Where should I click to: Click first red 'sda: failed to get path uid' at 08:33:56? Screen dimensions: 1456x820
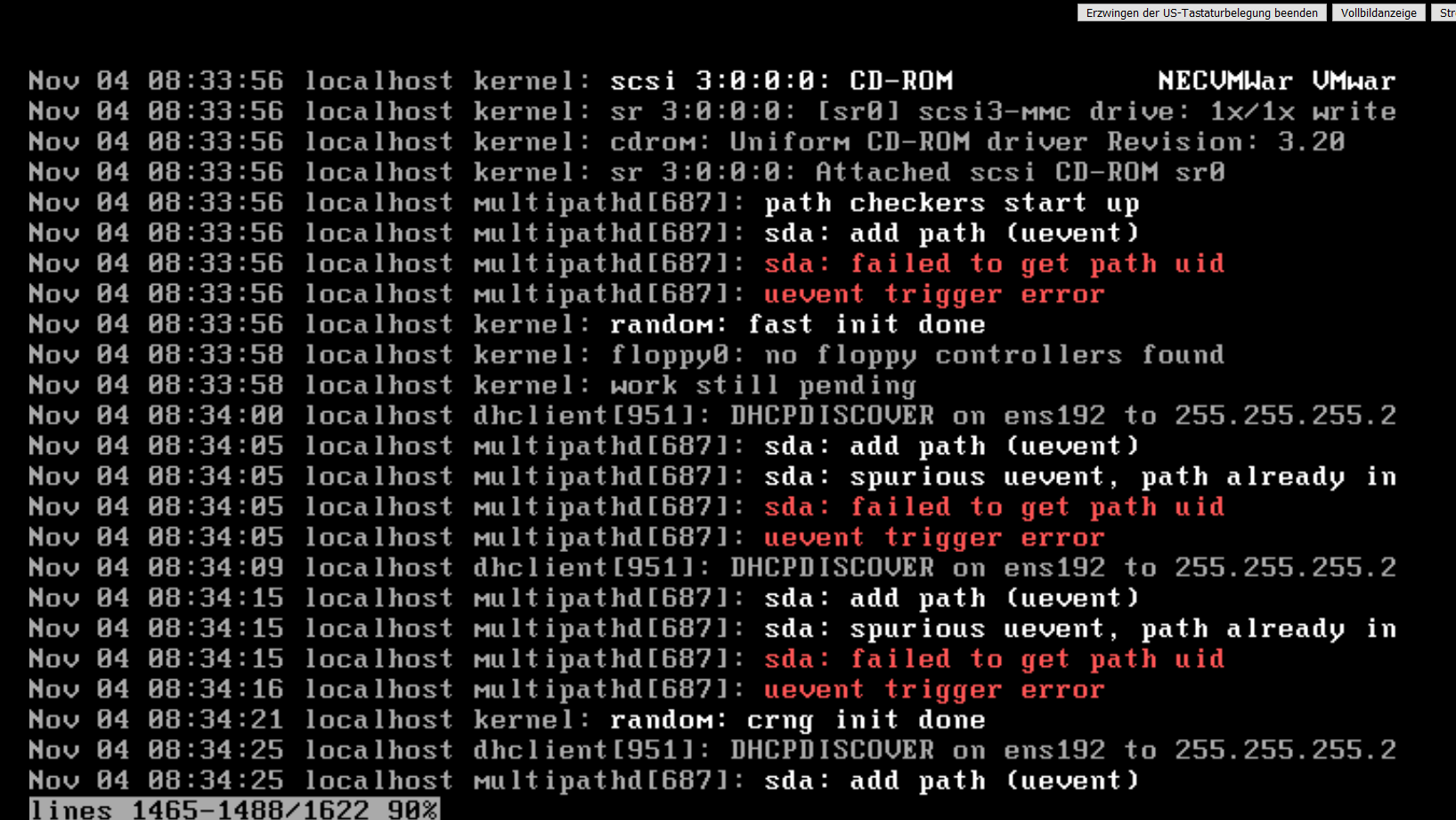tap(994, 264)
